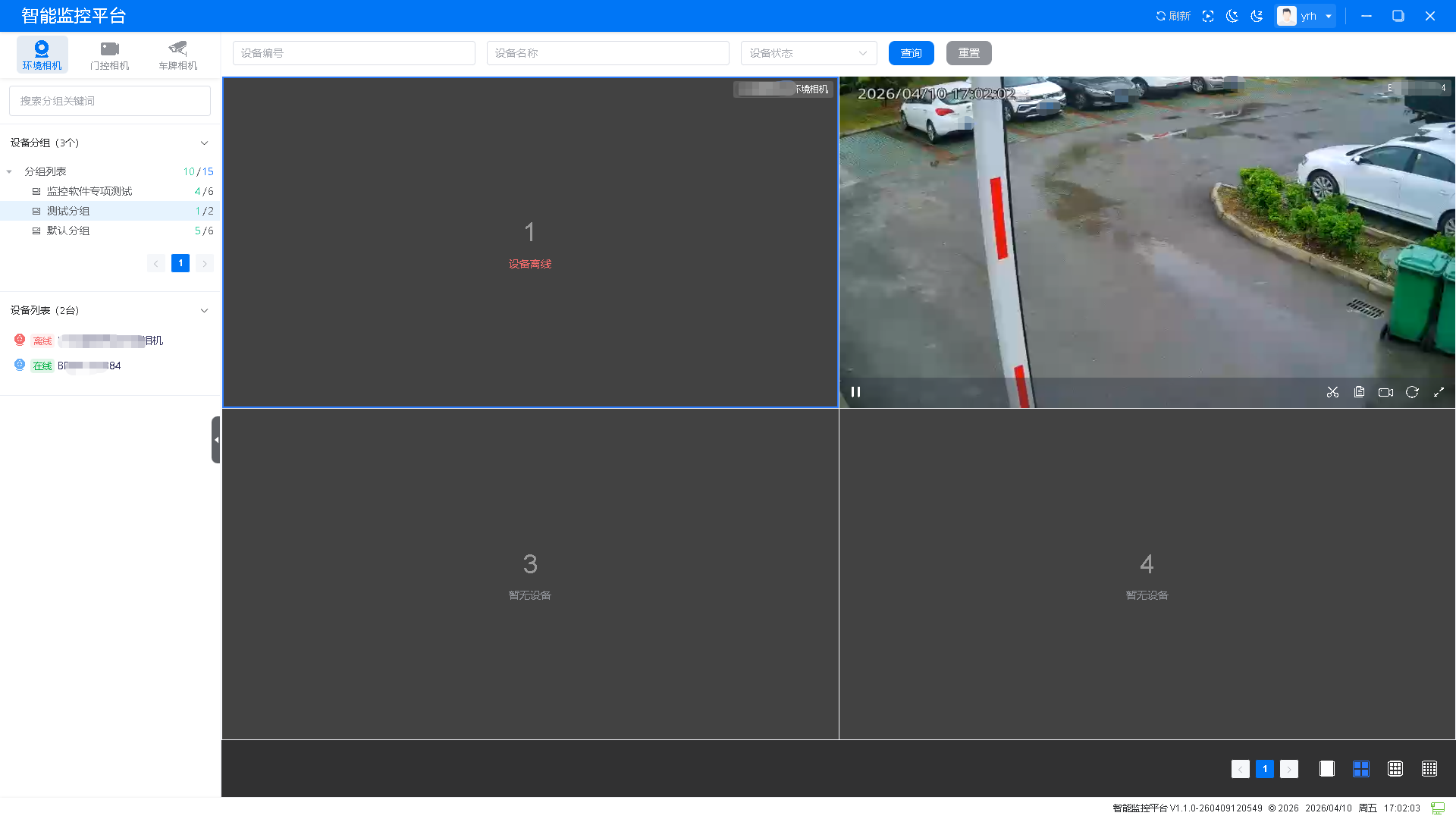Pause the live camera stream
This screenshot has width=1456, height=819.
(x=855, y=392)
